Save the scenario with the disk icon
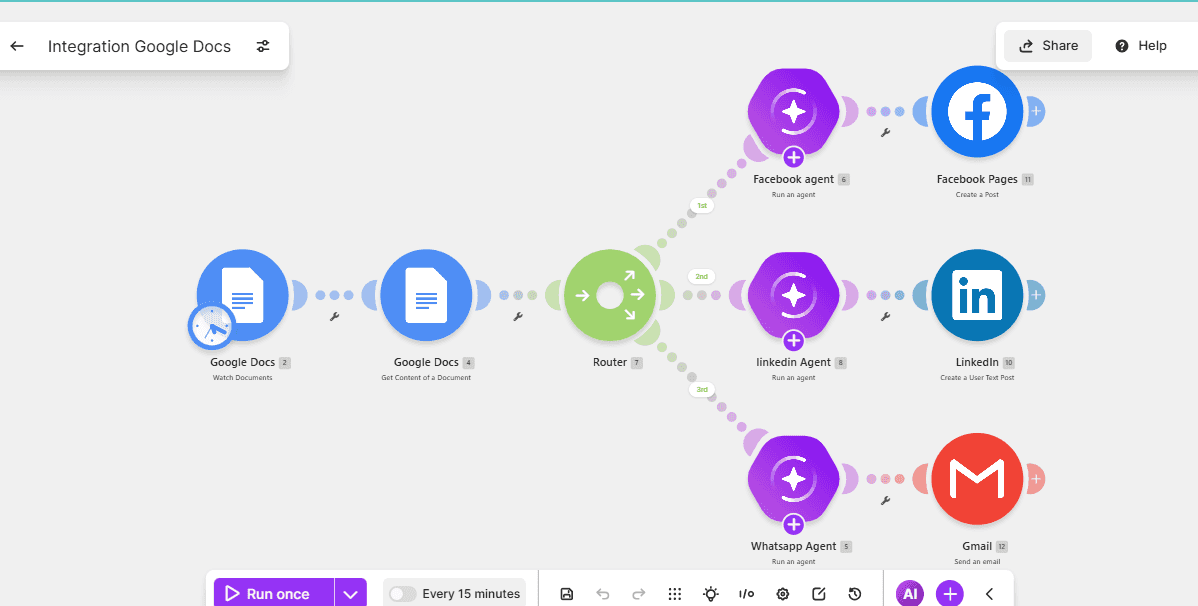The image size is (1198, 606). click(567, 594)
